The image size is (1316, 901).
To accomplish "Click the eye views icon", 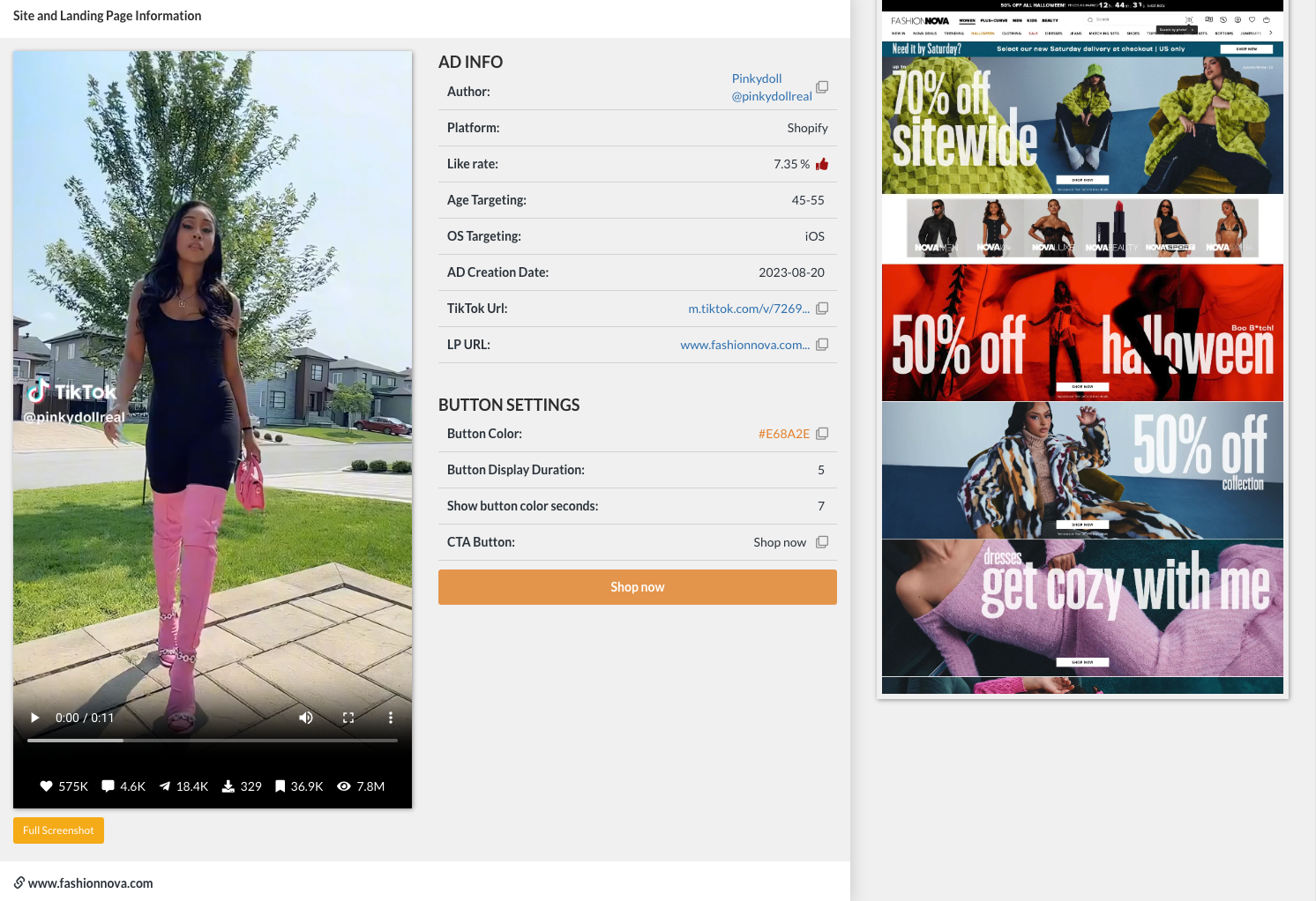I will pyautogui.click(x=344, y=786).
